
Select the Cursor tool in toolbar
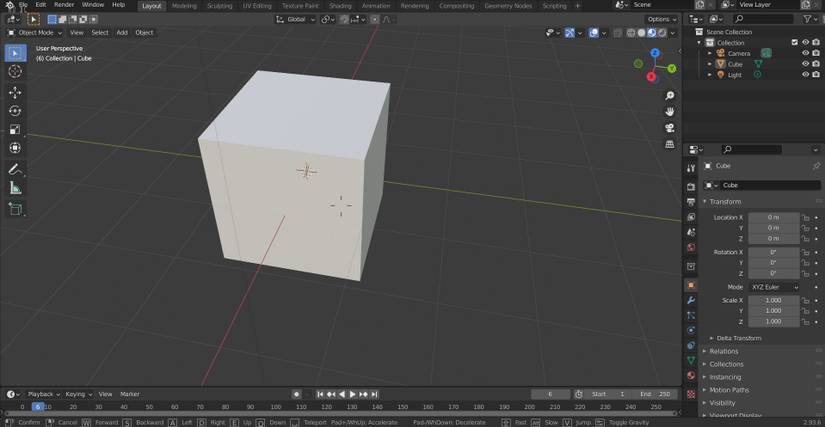[15, 71]
